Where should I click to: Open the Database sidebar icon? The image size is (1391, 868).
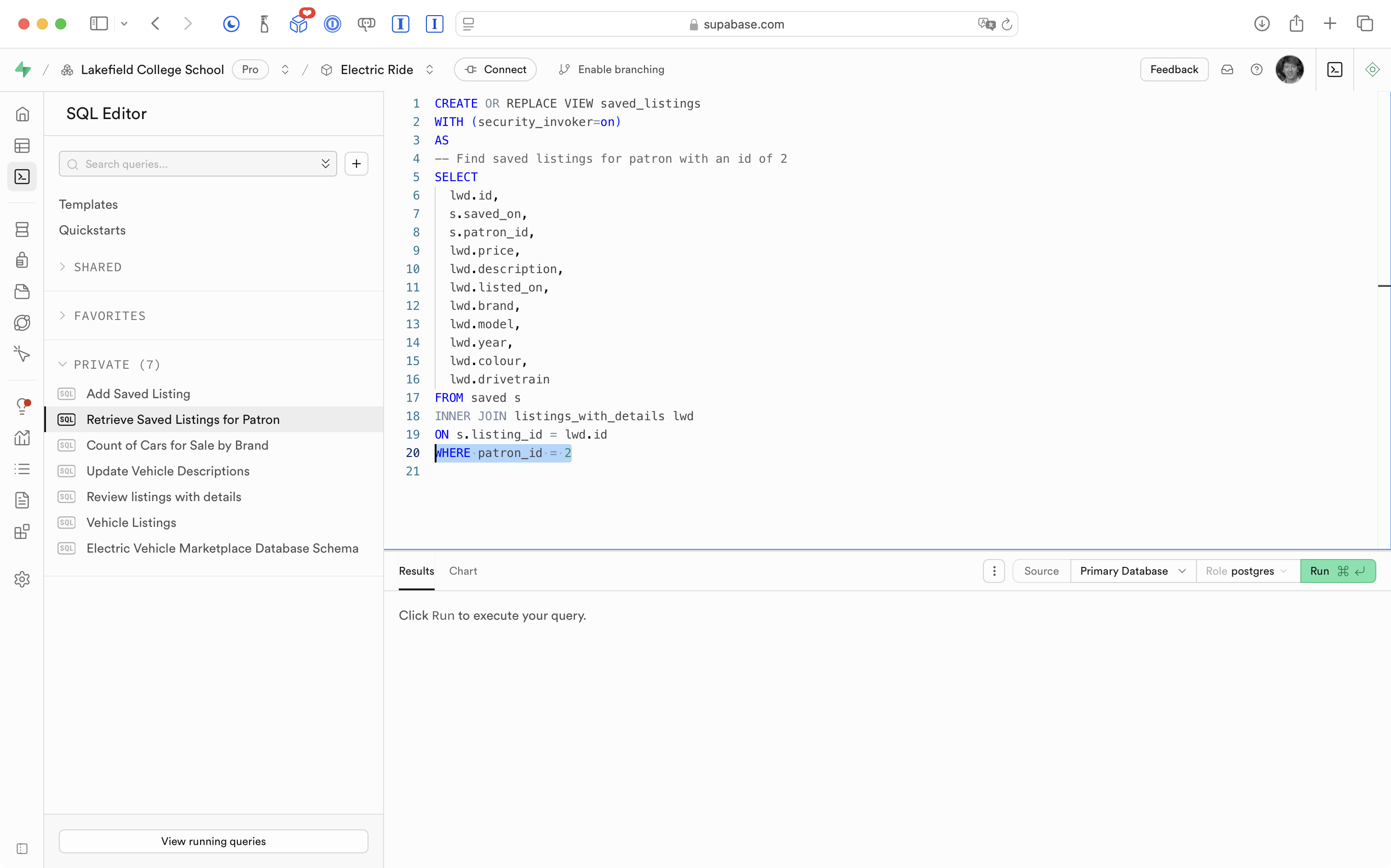coord(22,229)
